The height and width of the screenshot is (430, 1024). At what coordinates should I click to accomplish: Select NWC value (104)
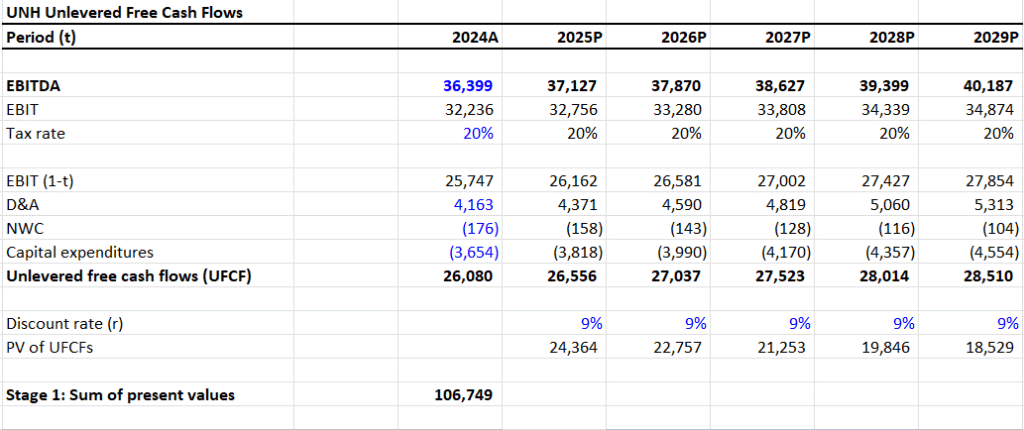point(1000,229)
